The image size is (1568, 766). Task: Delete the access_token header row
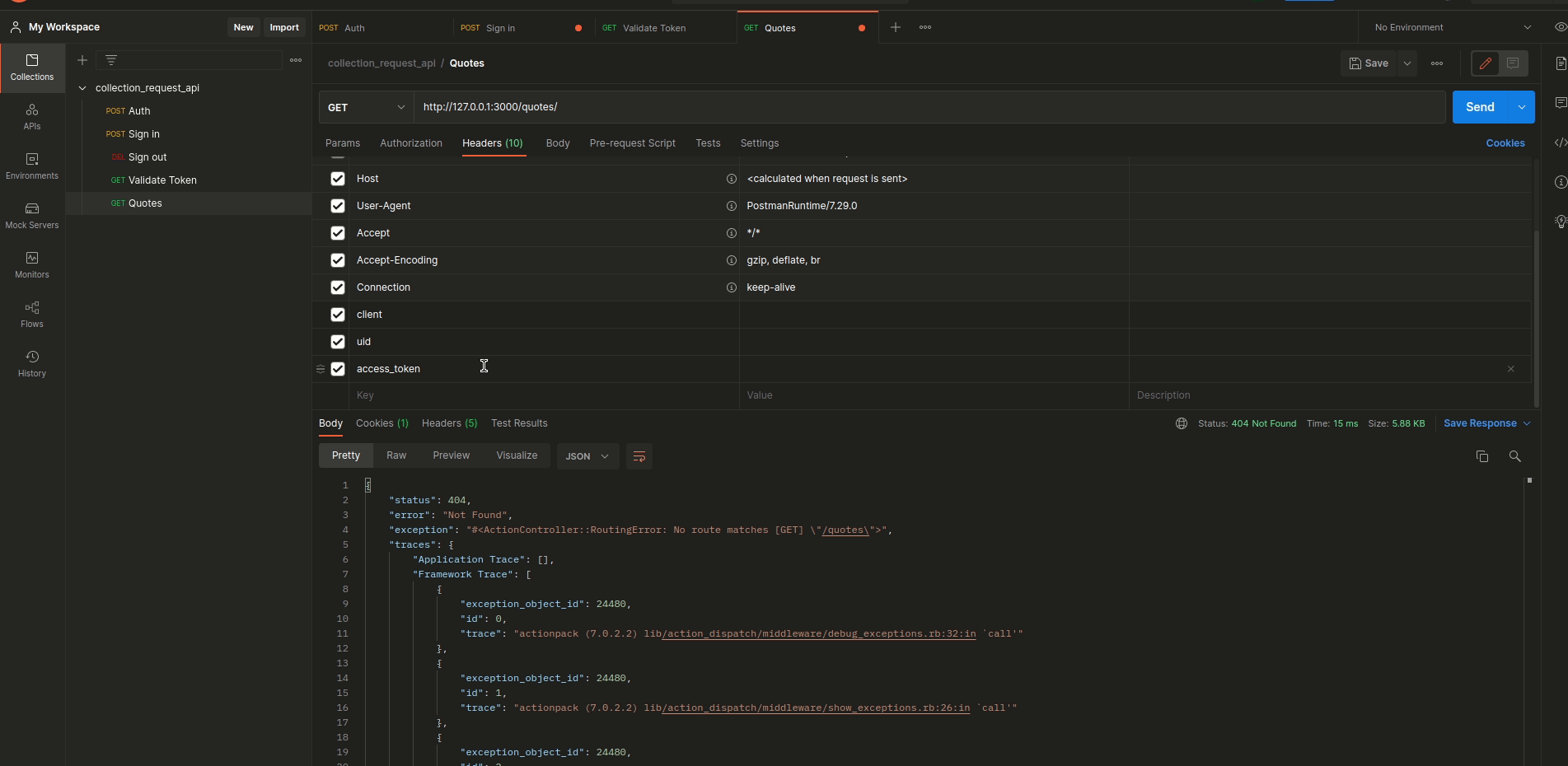(x=1511, y=369)
